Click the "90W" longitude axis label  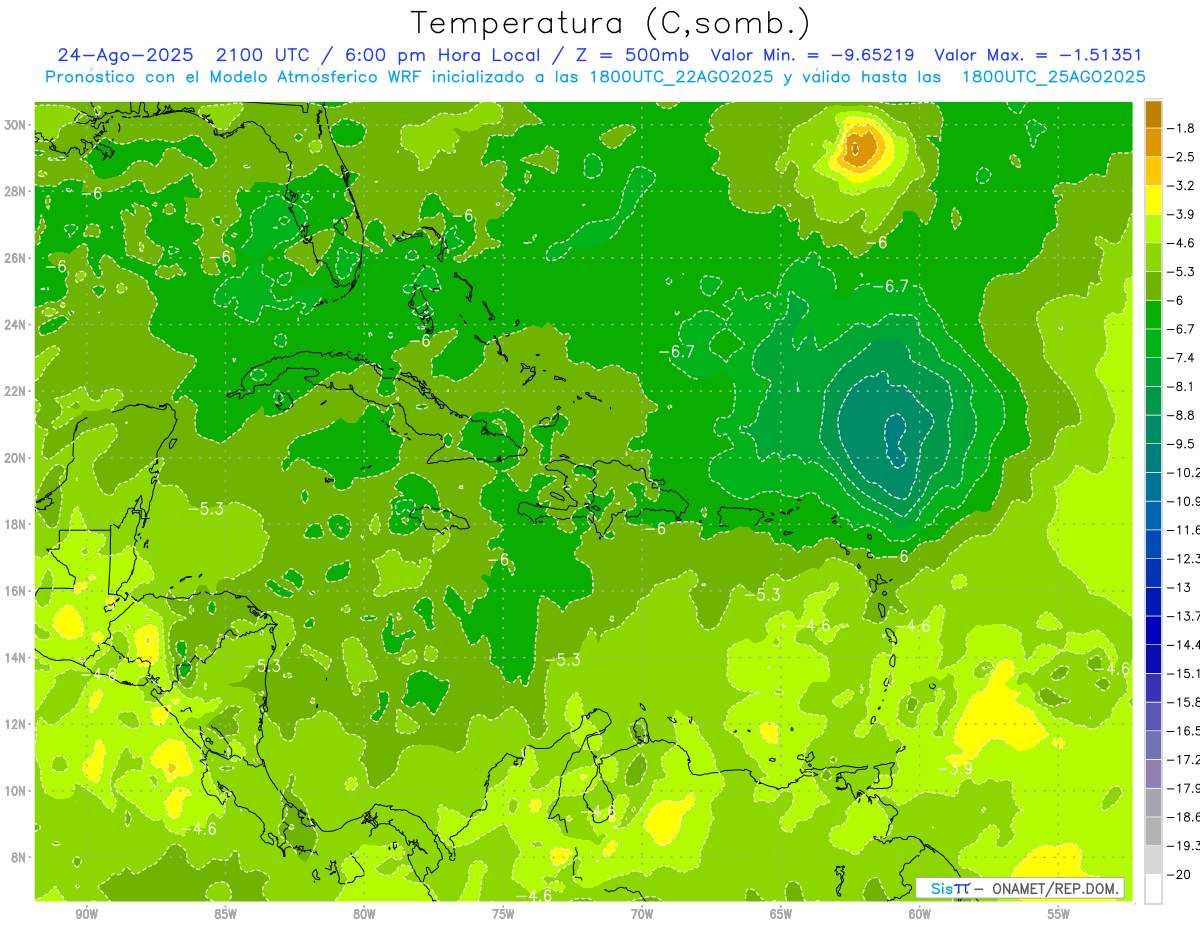pos(86,914)
